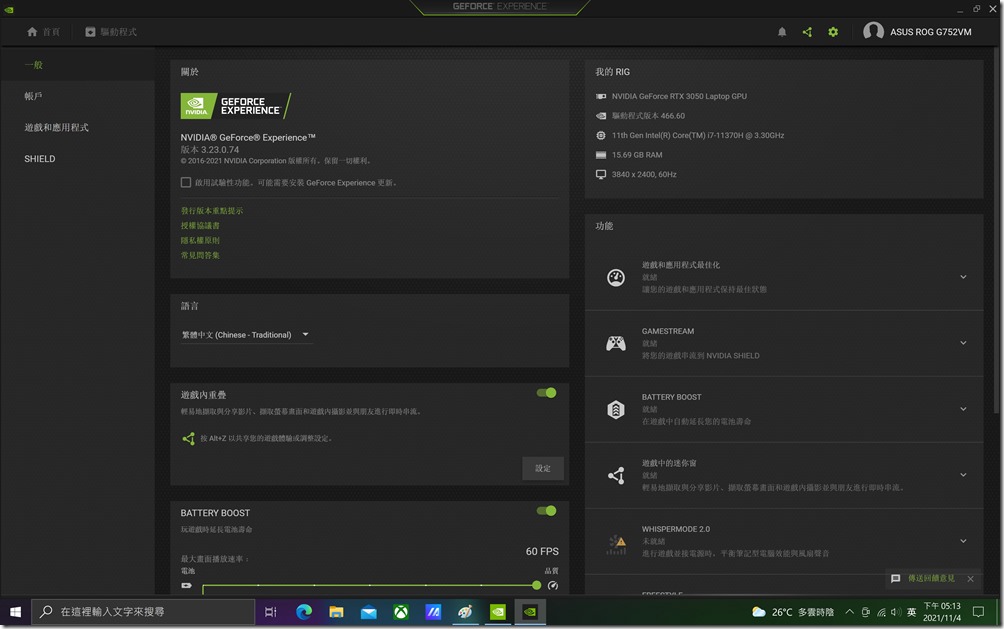Viewport: 1004px width, 629px height.
Task: Switch to the 驅動程式 tab
Action: 110,31
